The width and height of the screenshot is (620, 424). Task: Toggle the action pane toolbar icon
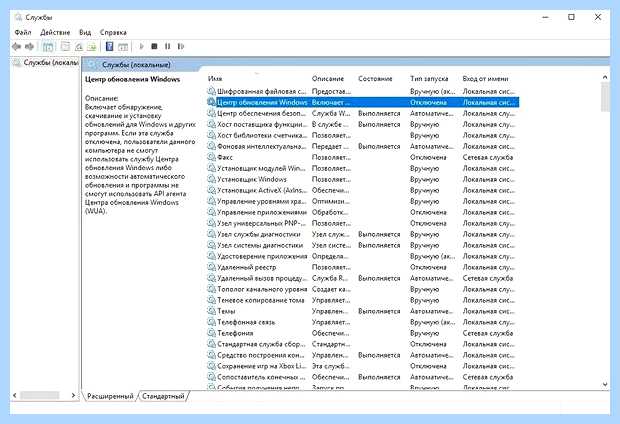point(123,47)
